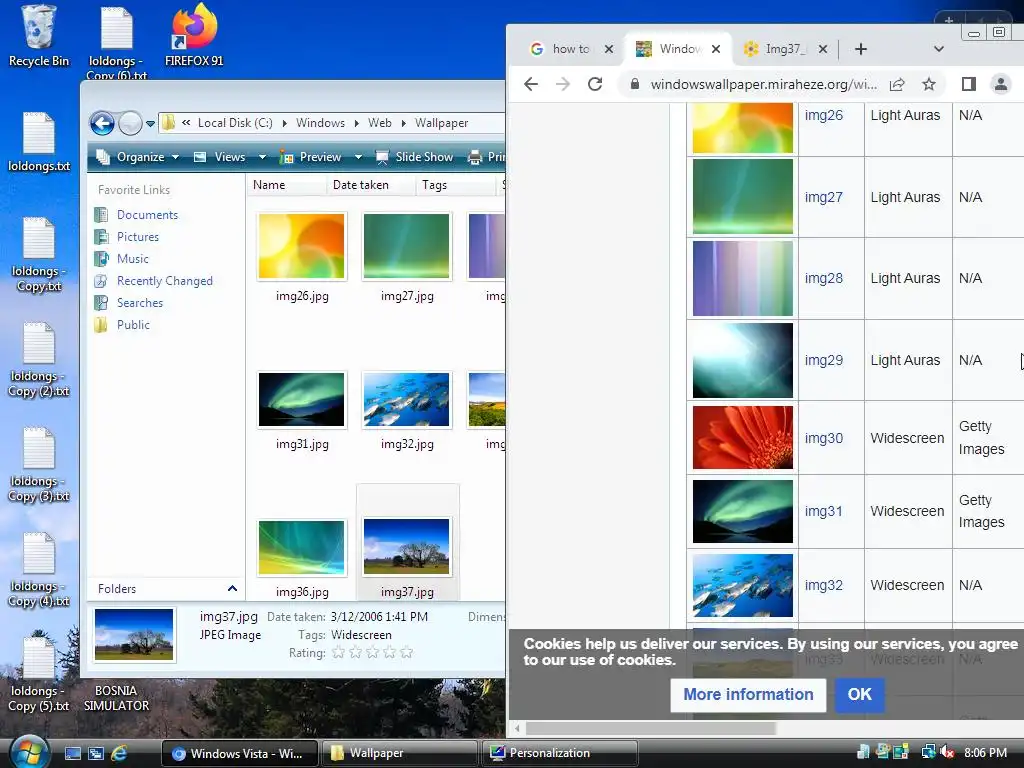The image size is (1024, 768).
Task: Open the Recycle Bin desktop icon
Action: [x=38, y=36]
